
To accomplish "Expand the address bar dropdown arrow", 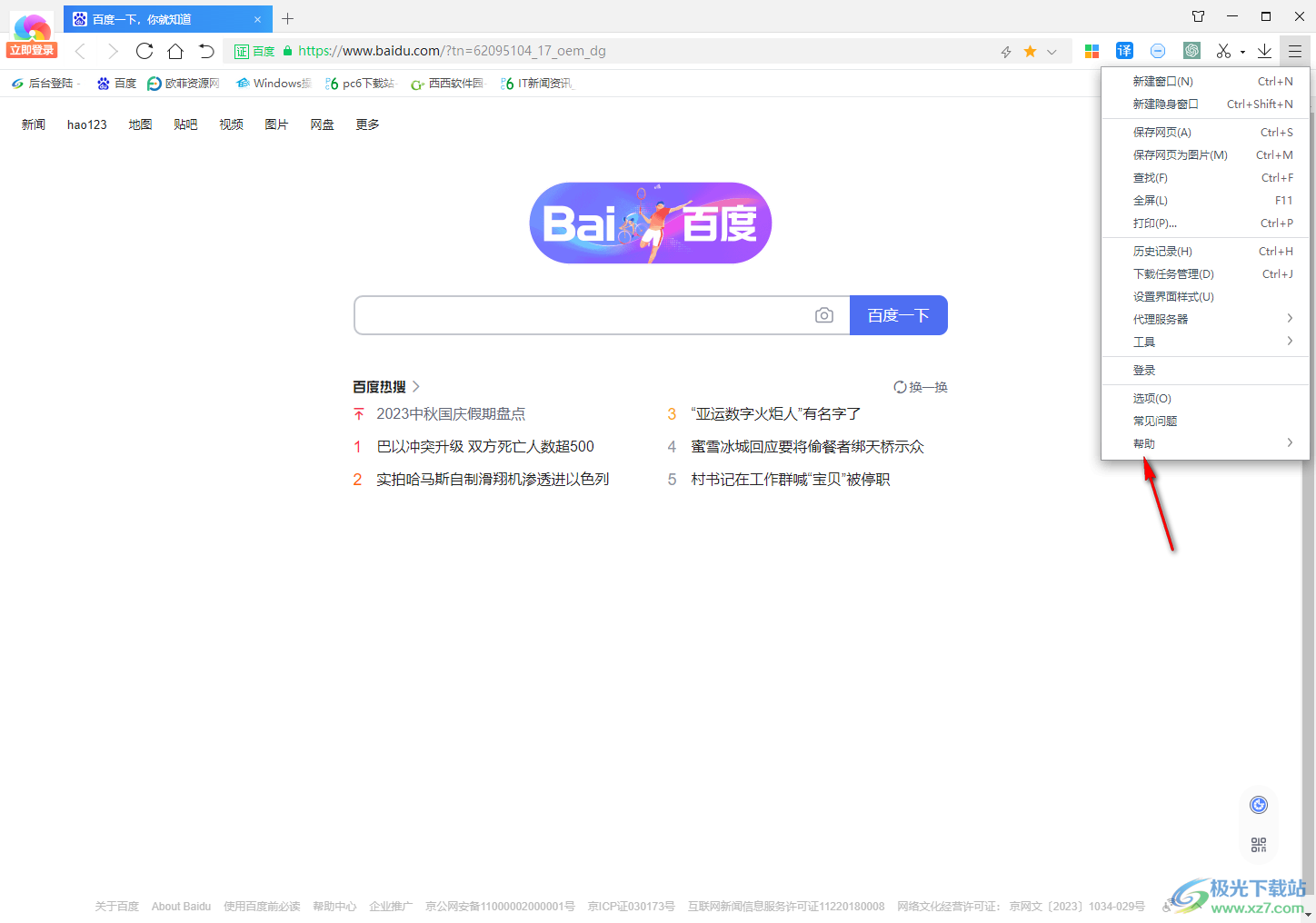I will pos(1052,52).
